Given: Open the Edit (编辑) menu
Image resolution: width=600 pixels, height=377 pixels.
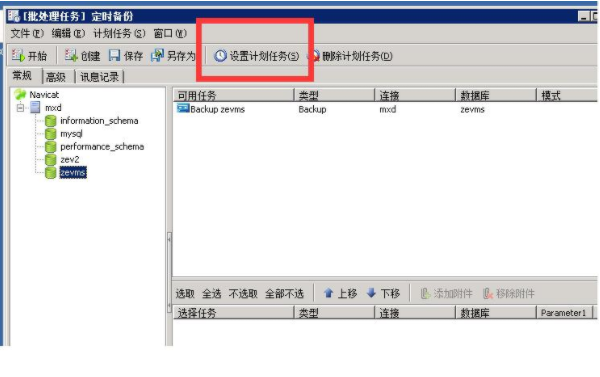Looking at the screenshot, I should (68, 33).
